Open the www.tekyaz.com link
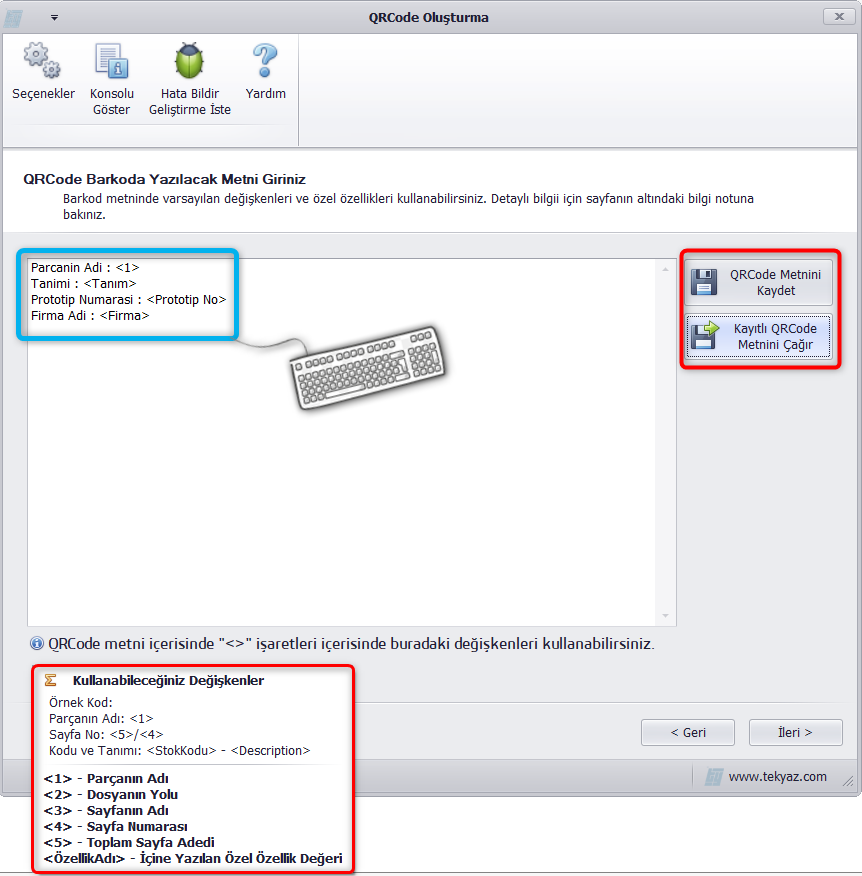 coord(777,777)
